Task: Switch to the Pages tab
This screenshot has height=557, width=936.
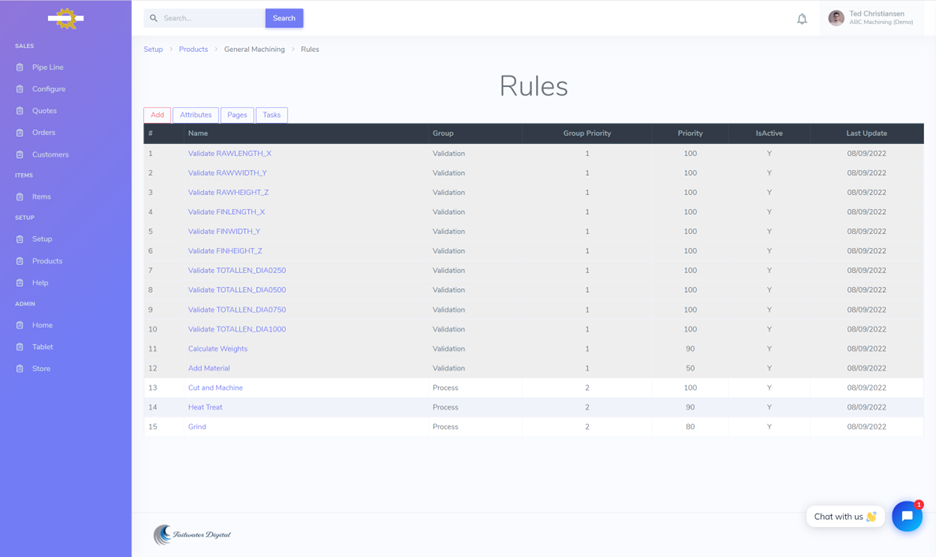Action: (x=237, y=115)
